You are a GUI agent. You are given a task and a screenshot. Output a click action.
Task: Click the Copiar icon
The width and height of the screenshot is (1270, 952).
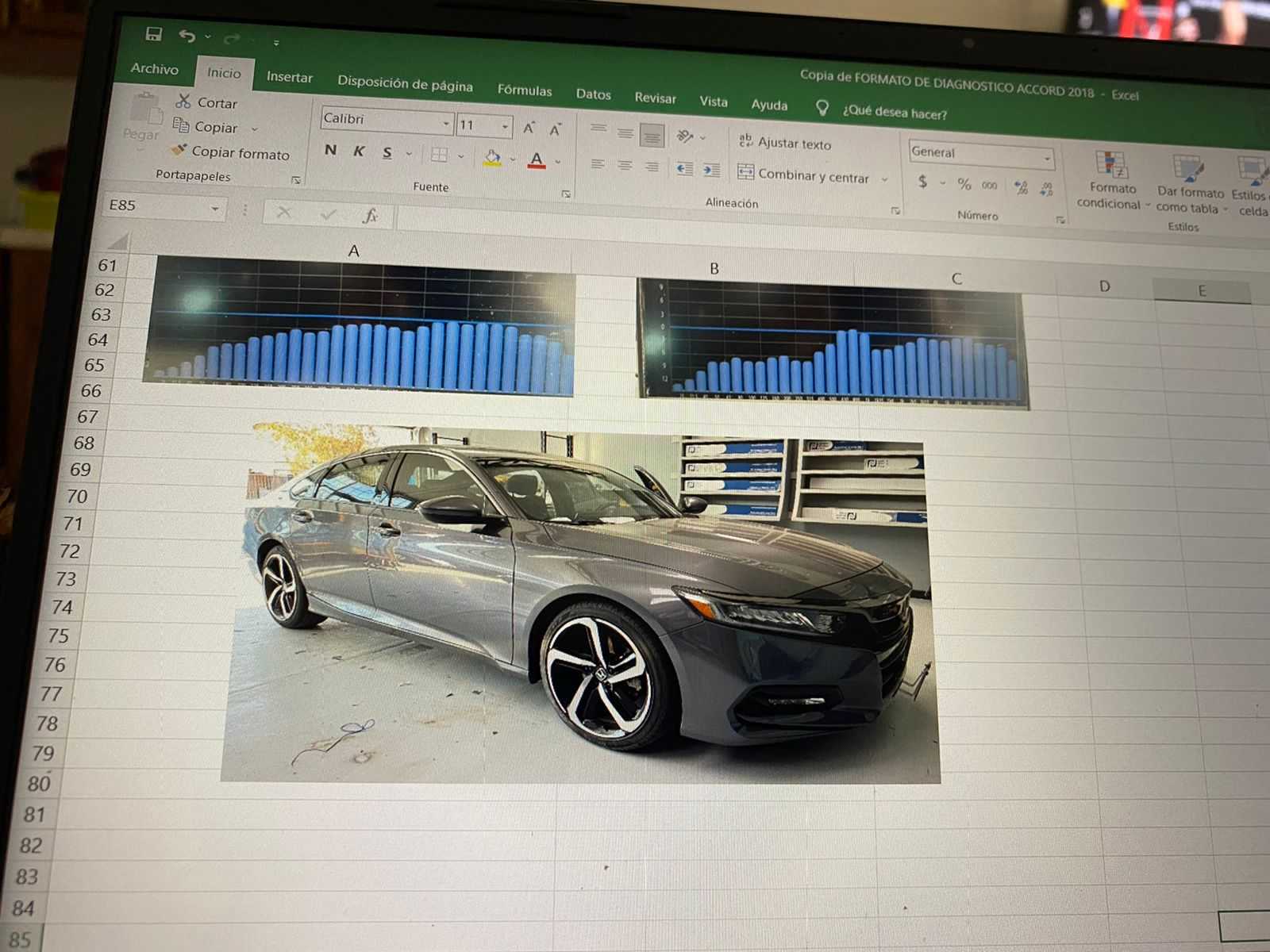(x=181, y=125)
